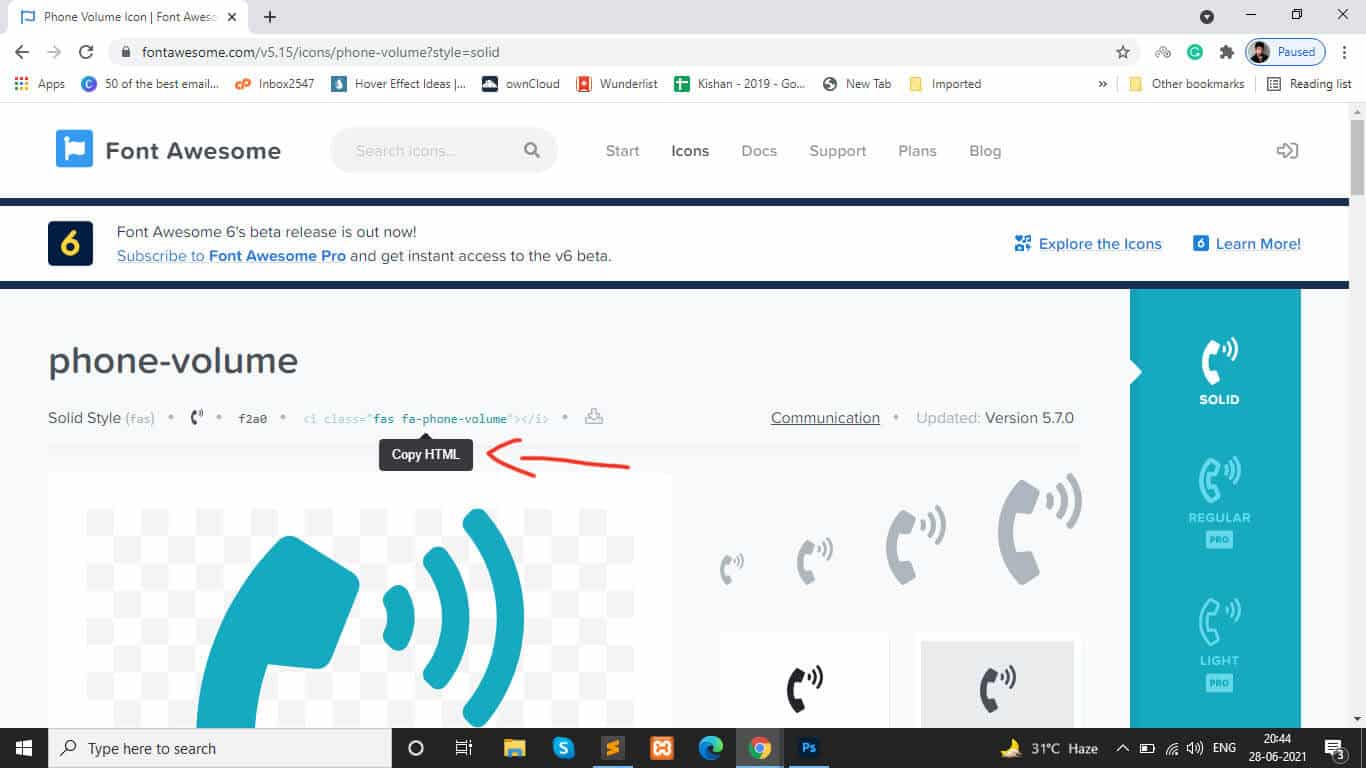Open Photoshop from the taskbar
Image resolution: width=1366 pixels, height=768 pixels.
pyautogui.click(x=808, y=747)
